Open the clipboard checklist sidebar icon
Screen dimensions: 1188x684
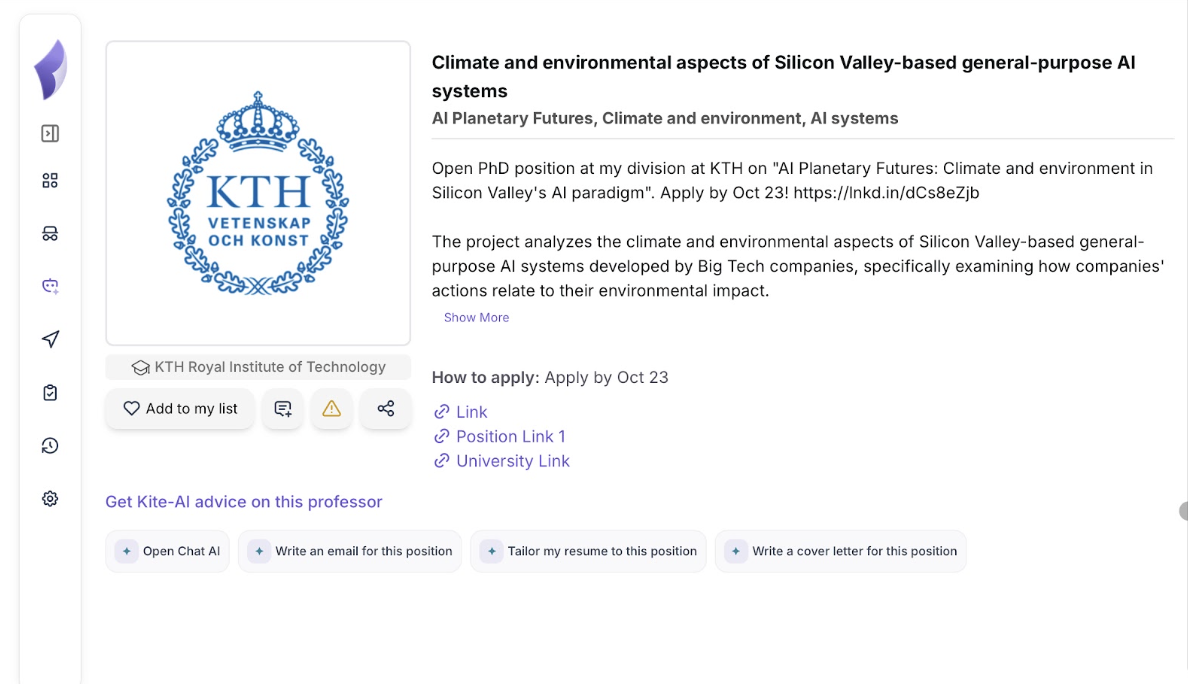(x=50, y=393)
